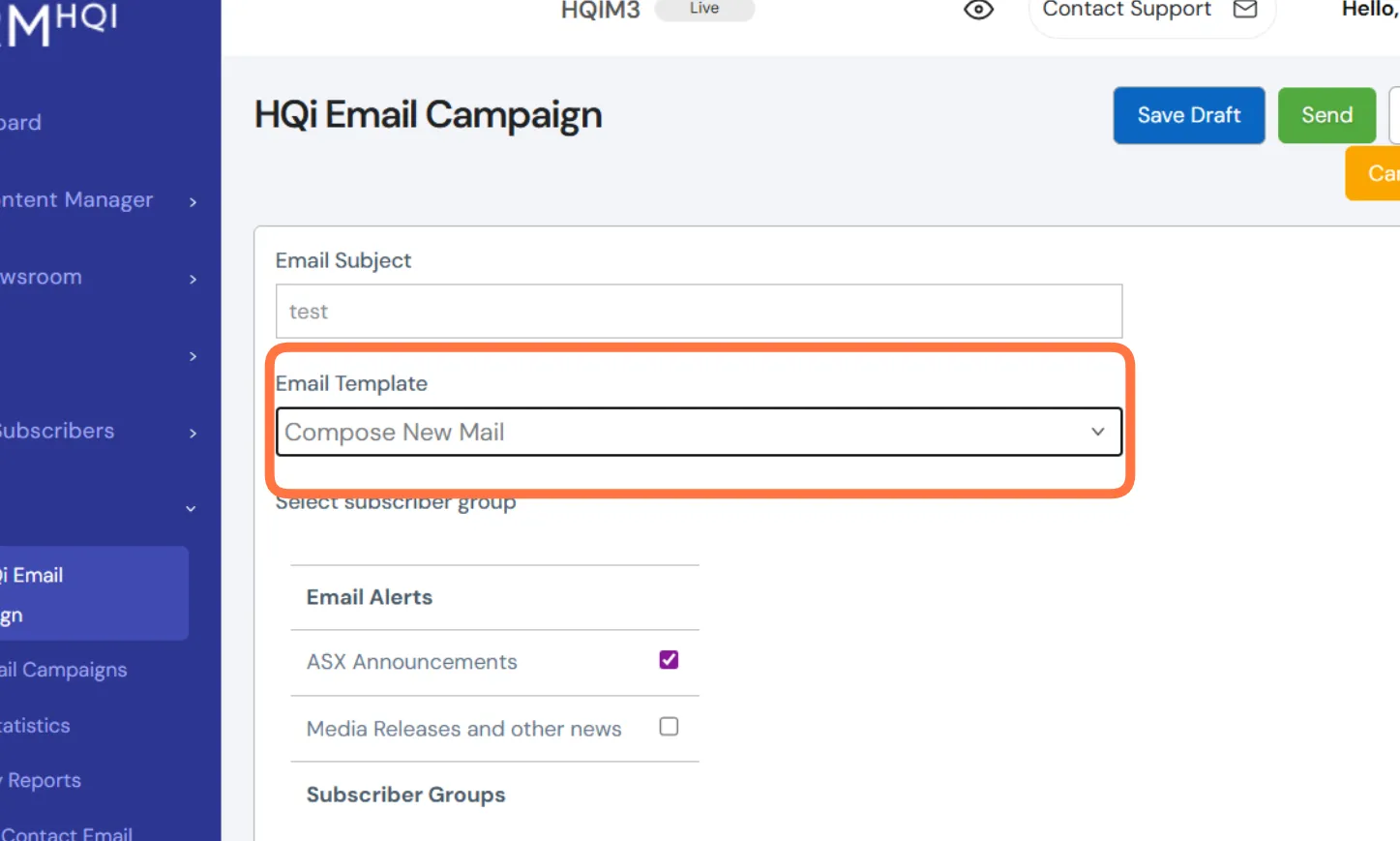Click the Subscriber Groups heading

(x=405, y=795)
